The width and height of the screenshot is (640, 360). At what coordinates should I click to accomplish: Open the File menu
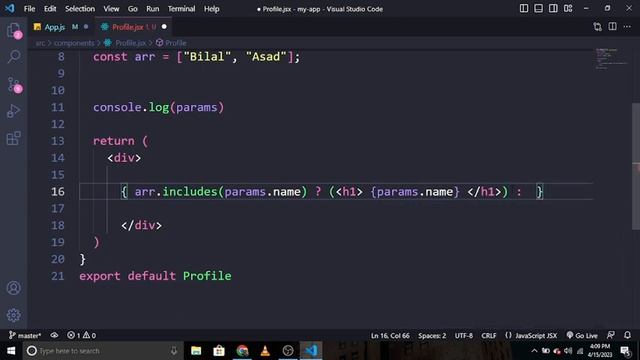tap(29, 9)
